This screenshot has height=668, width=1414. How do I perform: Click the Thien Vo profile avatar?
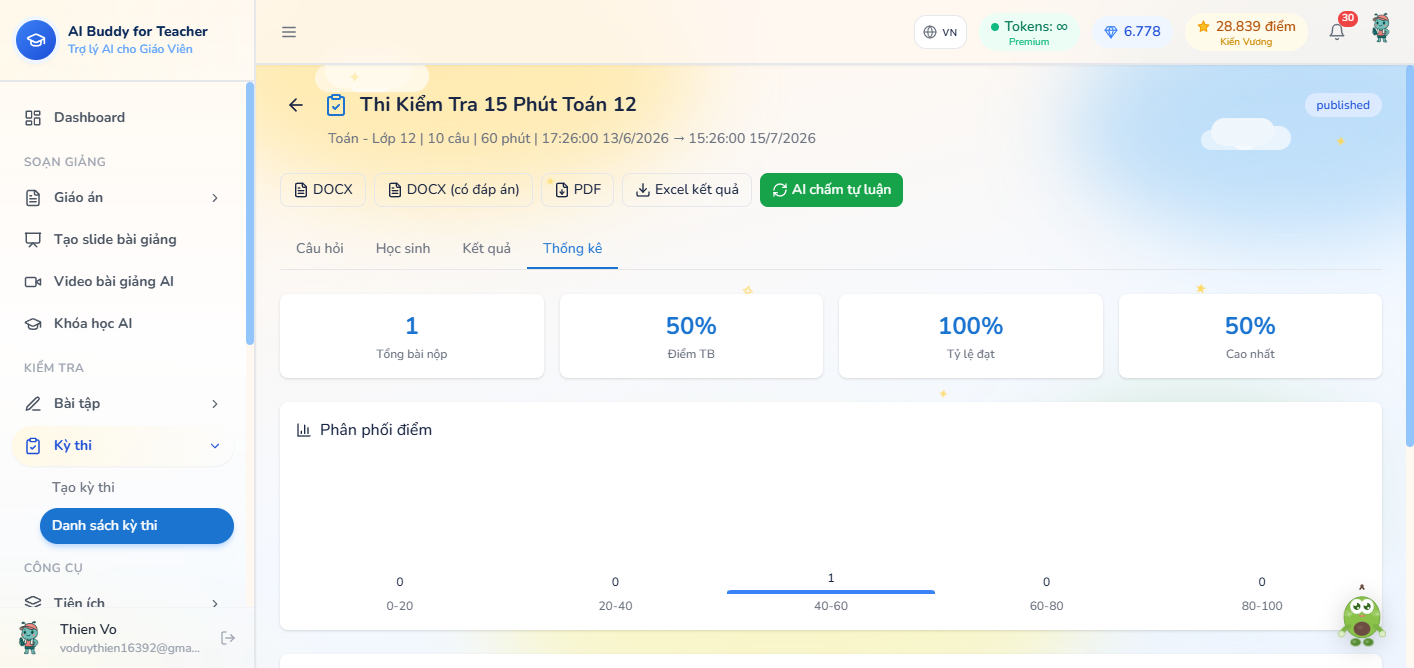coord(30,637)
